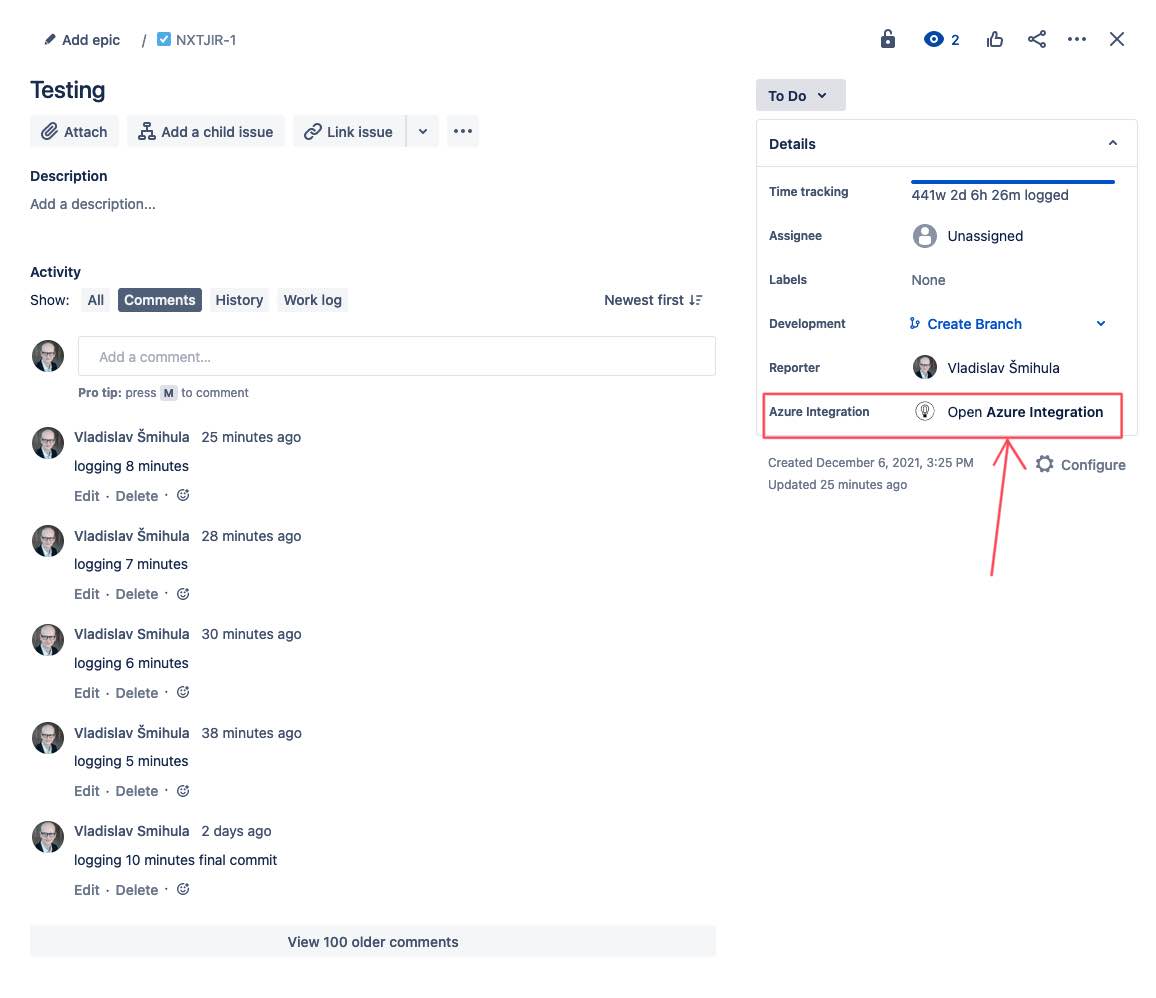
Task: Click View 100 older comments
Action: point(373,941)
